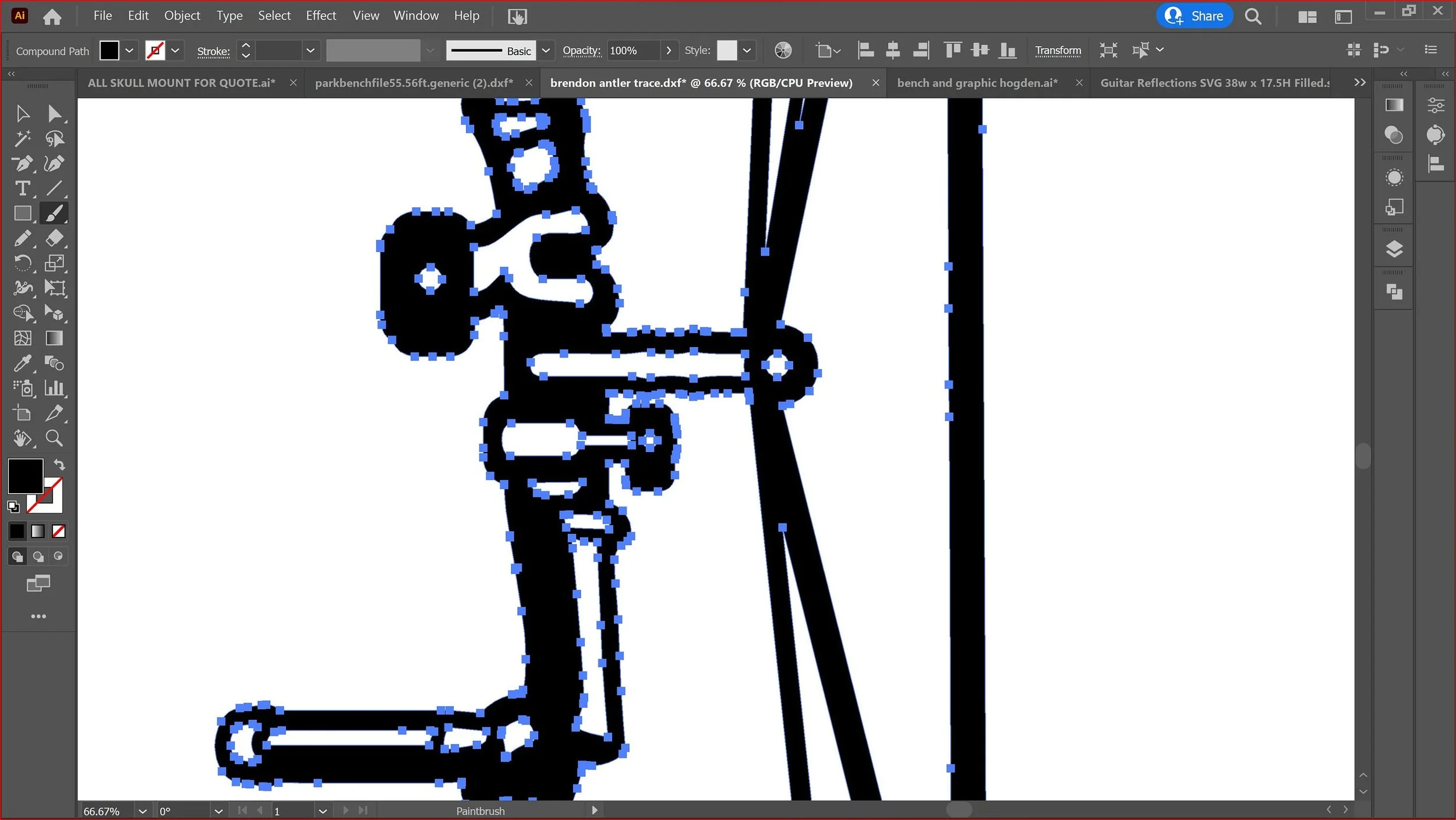Image resolution: width=1456 pixels, height=820 pixels.
Task: Switch to bench and graphic hogden.ai tab
Action: click(x=977, y=83)
